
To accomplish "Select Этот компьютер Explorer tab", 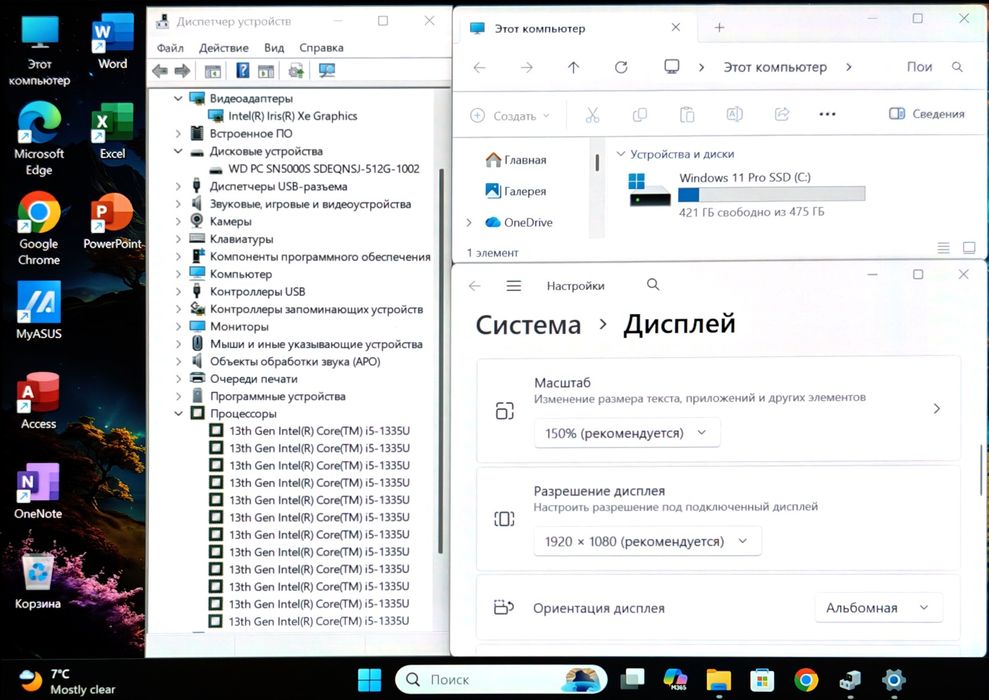I will [574, 28].
